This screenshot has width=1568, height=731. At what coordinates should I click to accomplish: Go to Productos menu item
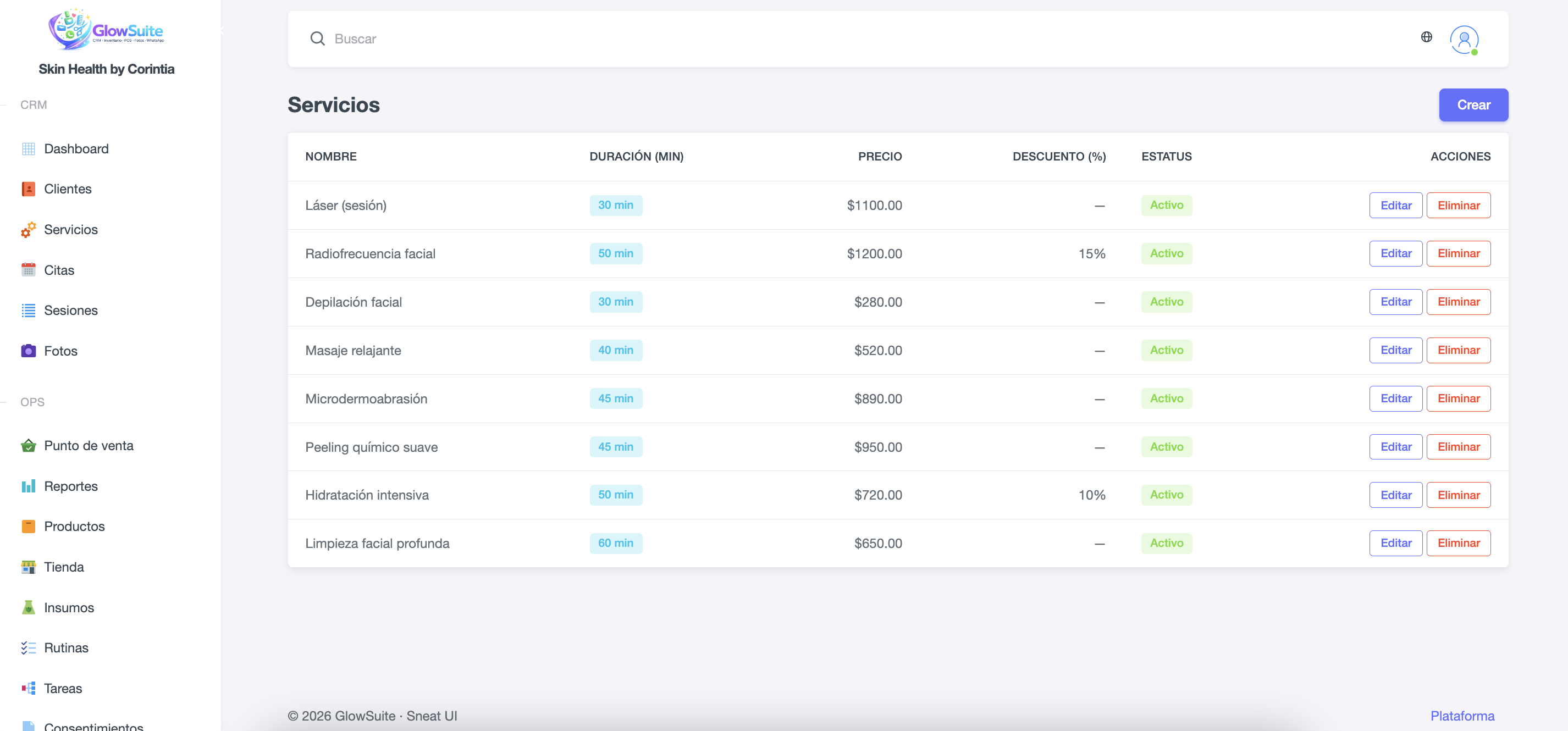pos(74,527)
